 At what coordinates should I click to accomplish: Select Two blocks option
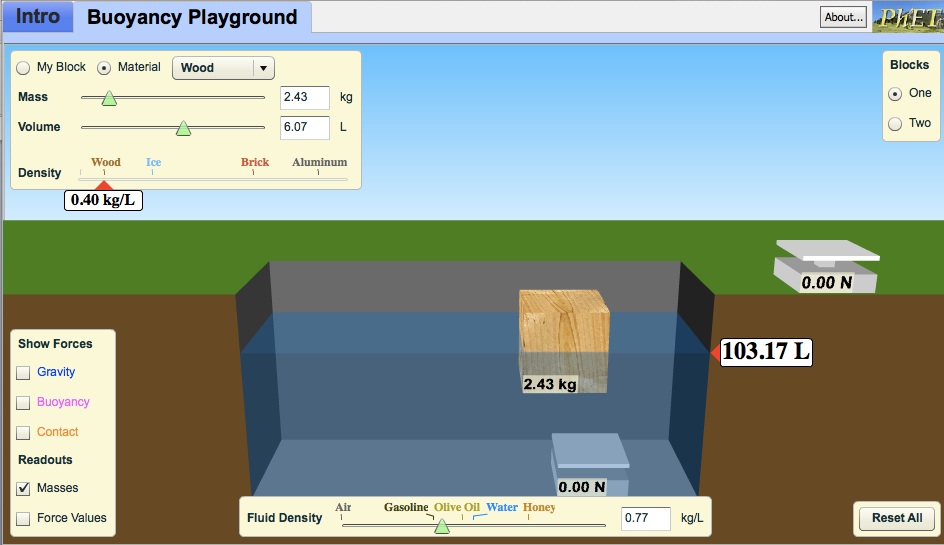tap(895, 124)
